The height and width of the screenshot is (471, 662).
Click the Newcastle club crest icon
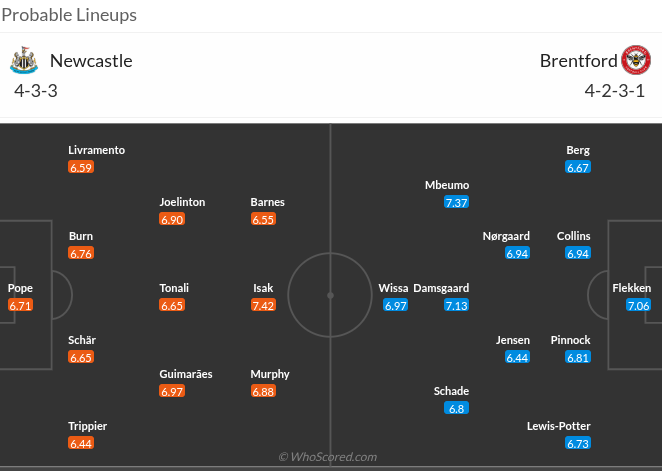(x=24, y=61)
